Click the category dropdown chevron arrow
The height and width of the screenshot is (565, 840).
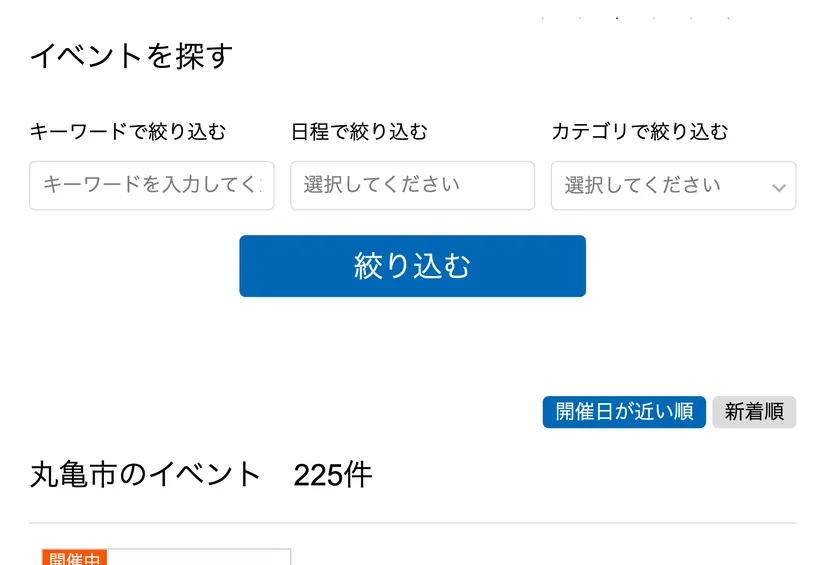pos(779,187)
